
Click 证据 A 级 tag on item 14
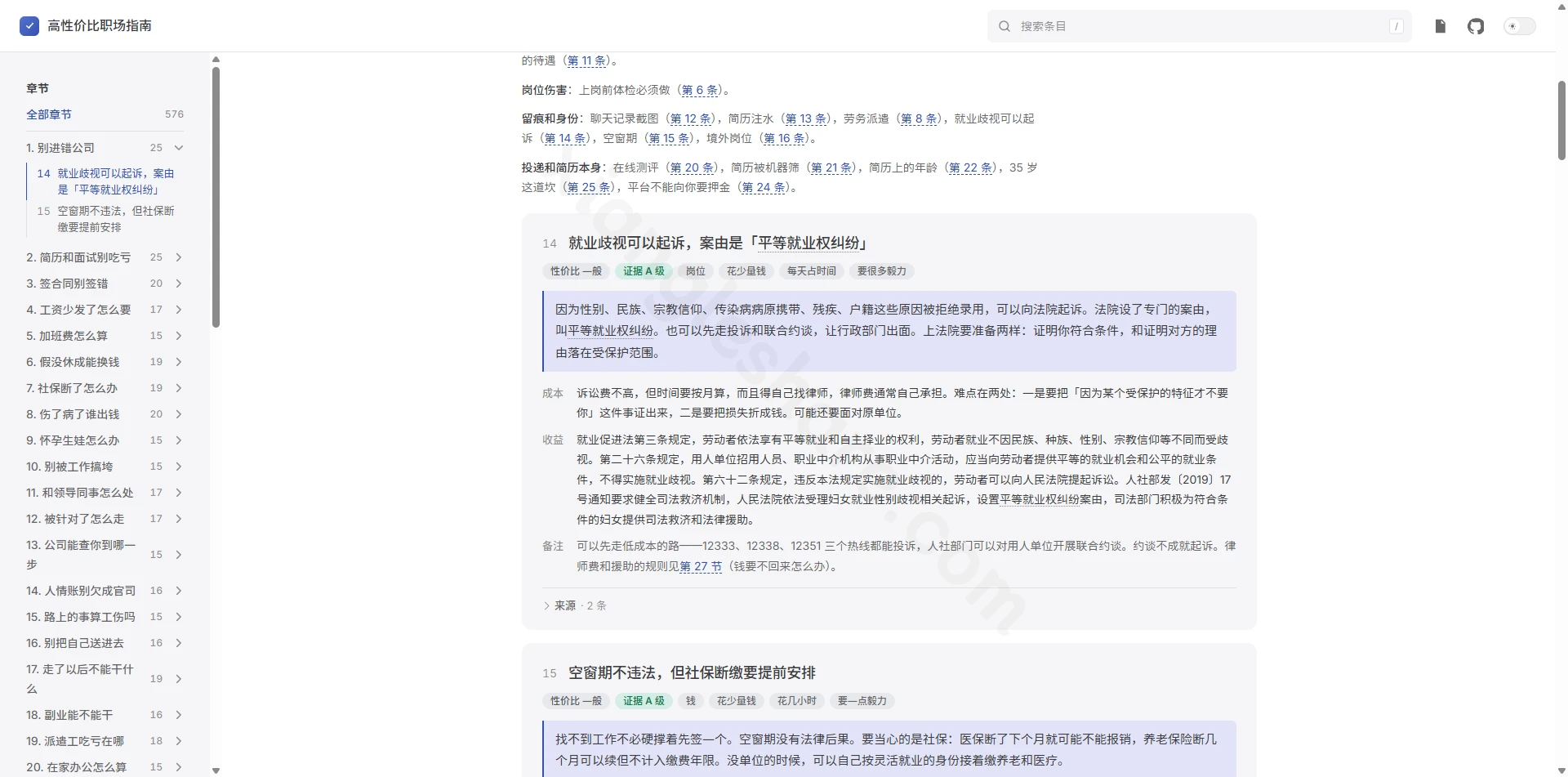click(x=644, y=271)
